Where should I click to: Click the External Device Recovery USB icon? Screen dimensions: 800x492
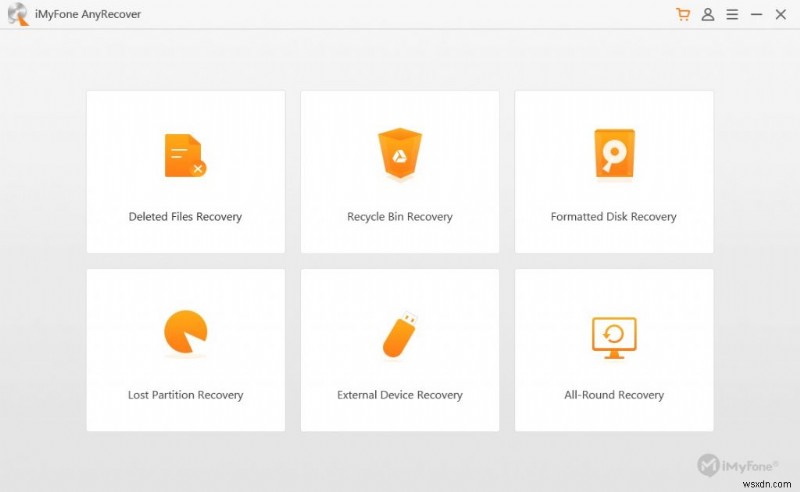point(400,335)
